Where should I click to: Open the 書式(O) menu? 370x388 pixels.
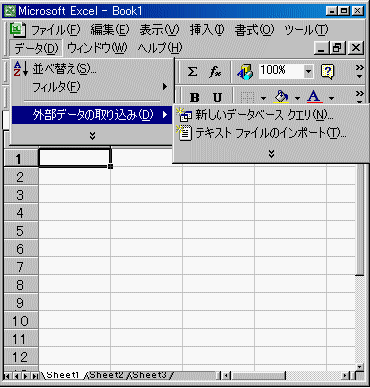[x=254, y=30]
